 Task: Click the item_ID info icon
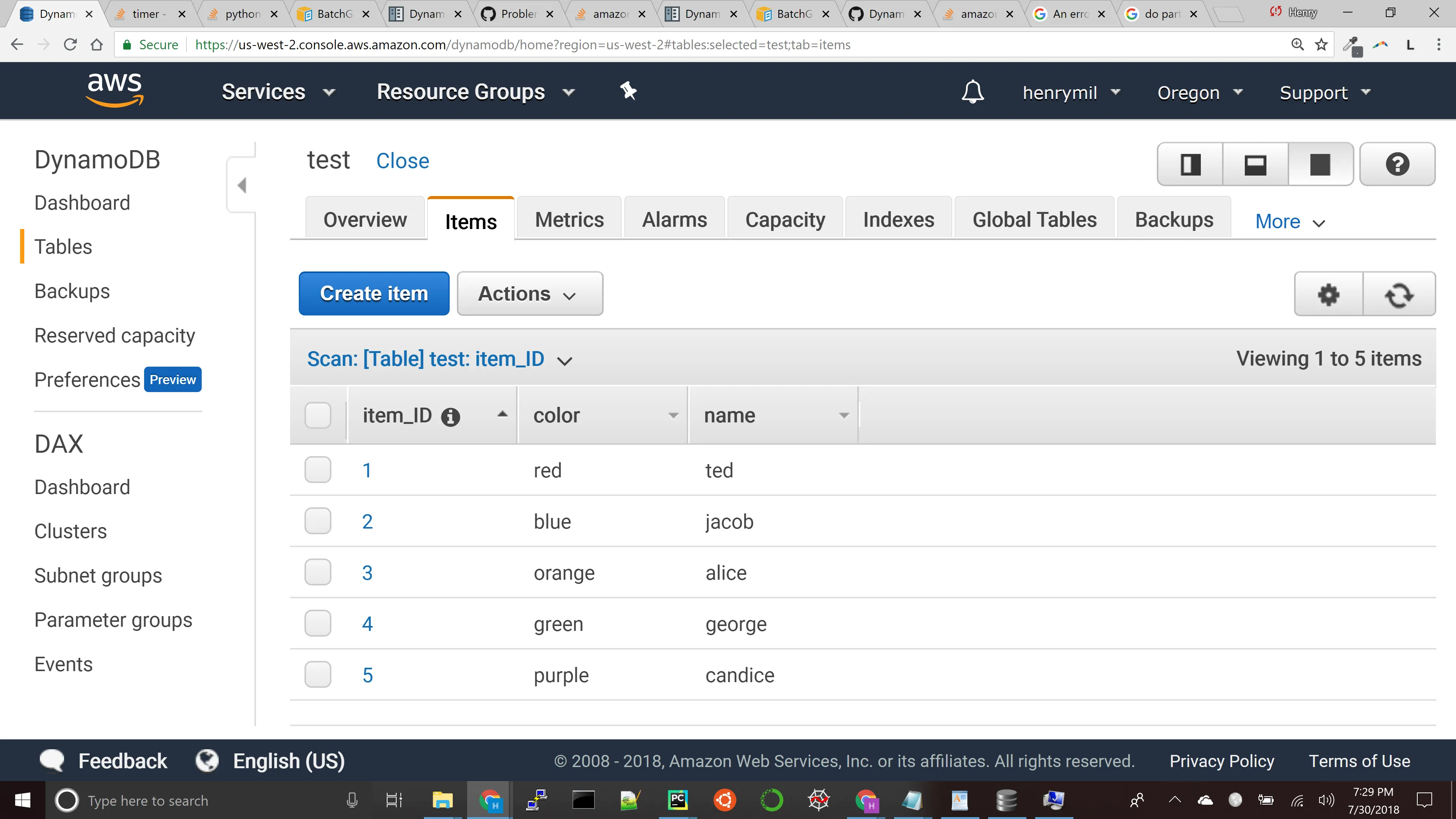click(x=450, y=417)
